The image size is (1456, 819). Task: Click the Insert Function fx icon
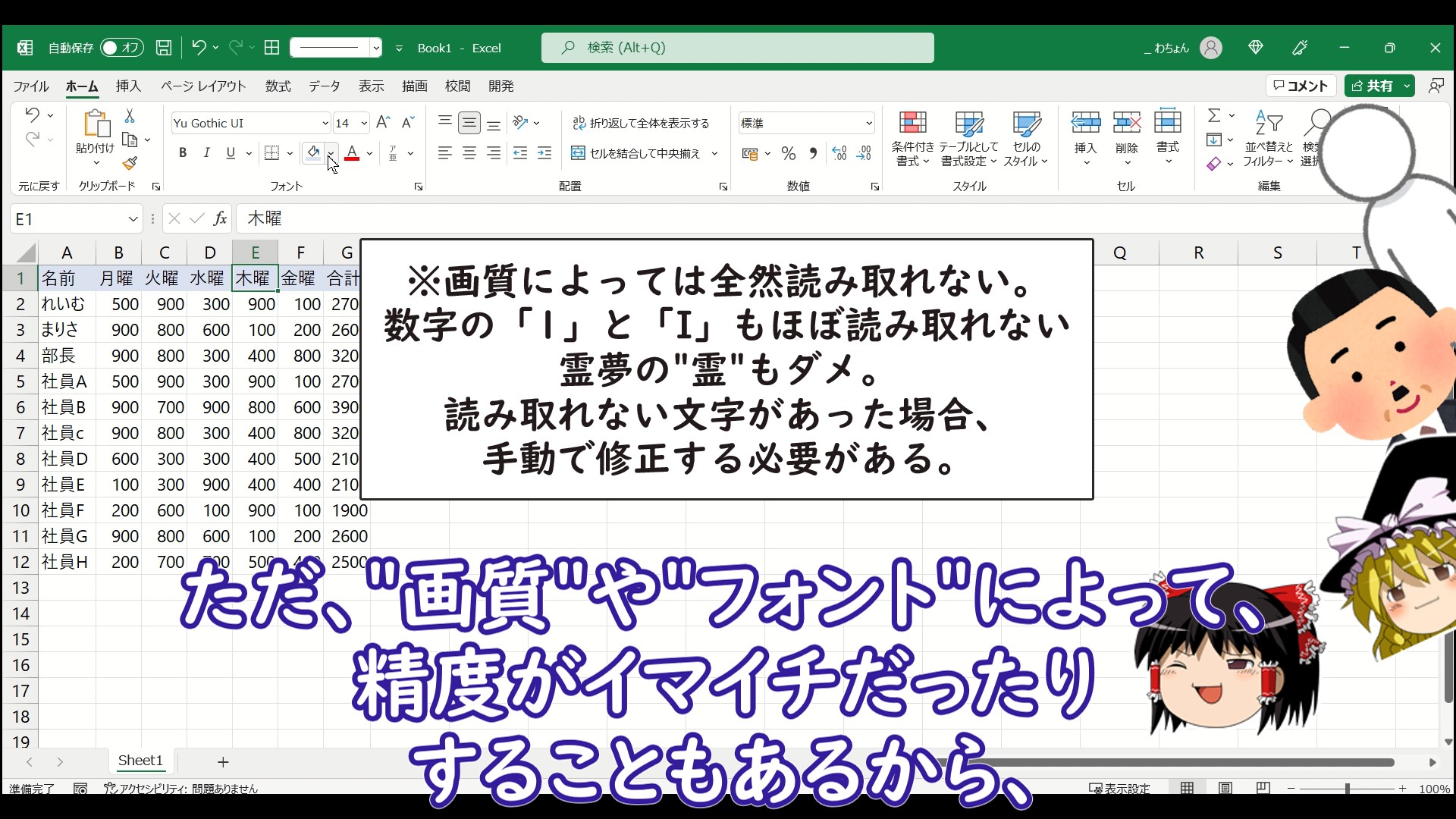point(220,218)
